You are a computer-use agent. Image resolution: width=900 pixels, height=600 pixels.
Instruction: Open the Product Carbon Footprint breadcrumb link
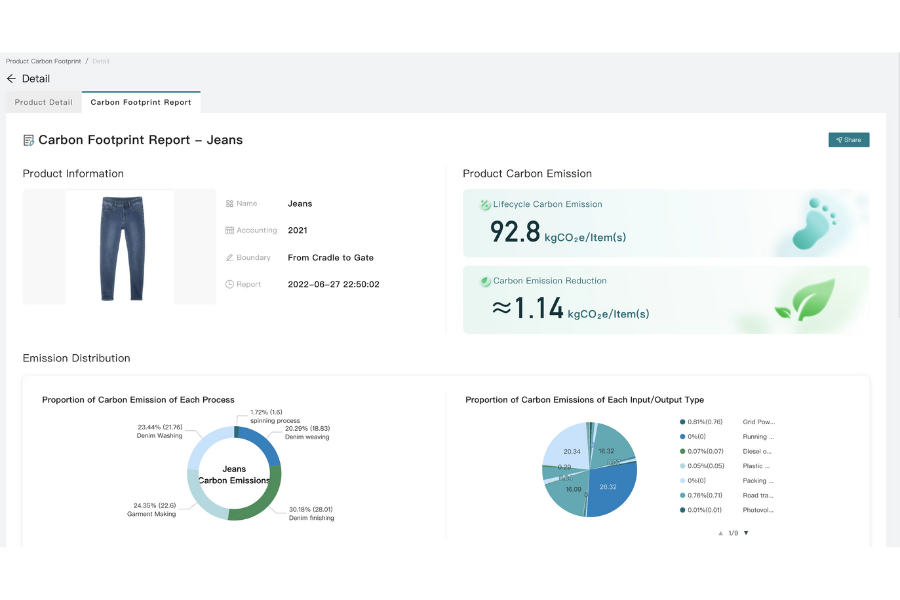pyautogui.click(x=43, y=61)
